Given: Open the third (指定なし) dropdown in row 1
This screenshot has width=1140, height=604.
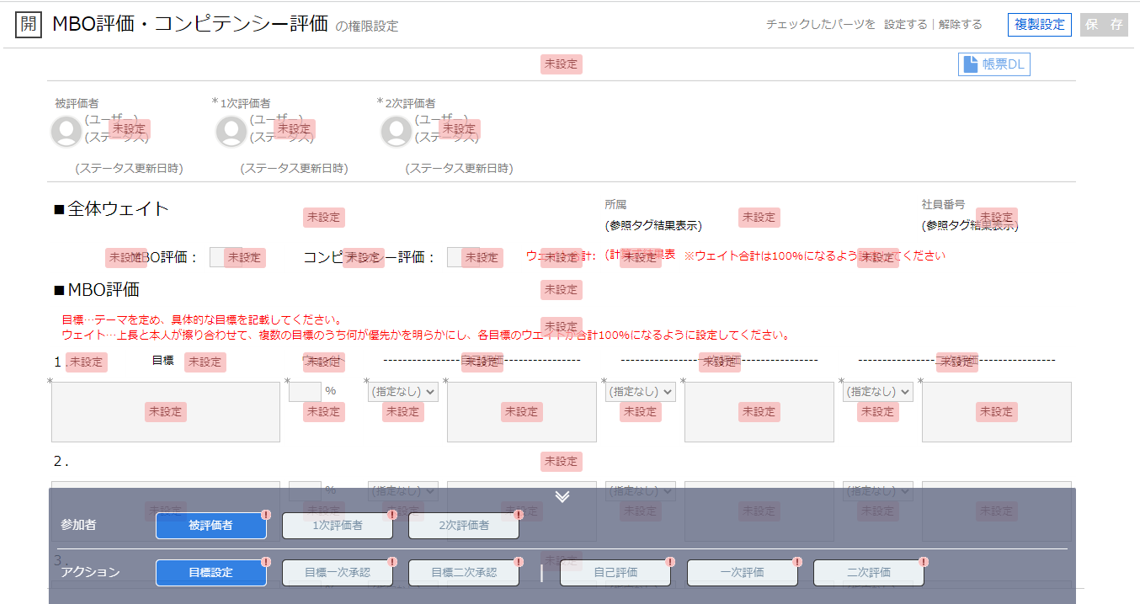Looking at the screenshot, I should (x=878, y=392).
